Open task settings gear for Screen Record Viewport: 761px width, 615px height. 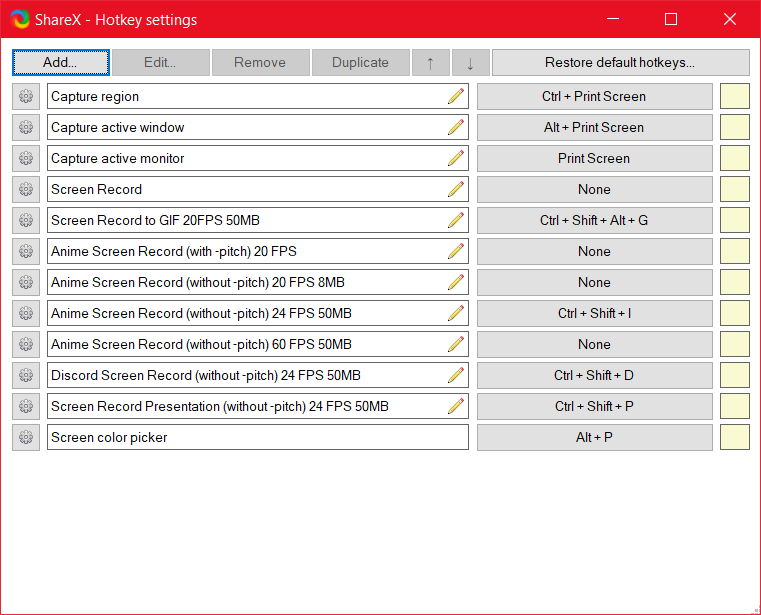26,189
